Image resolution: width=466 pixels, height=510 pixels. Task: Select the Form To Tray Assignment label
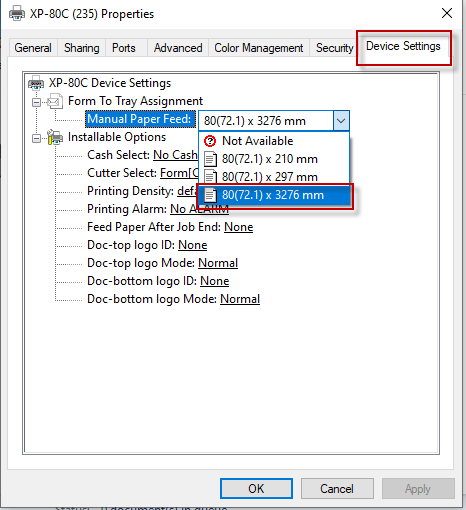pyautogui.click(x=135, y=101)
